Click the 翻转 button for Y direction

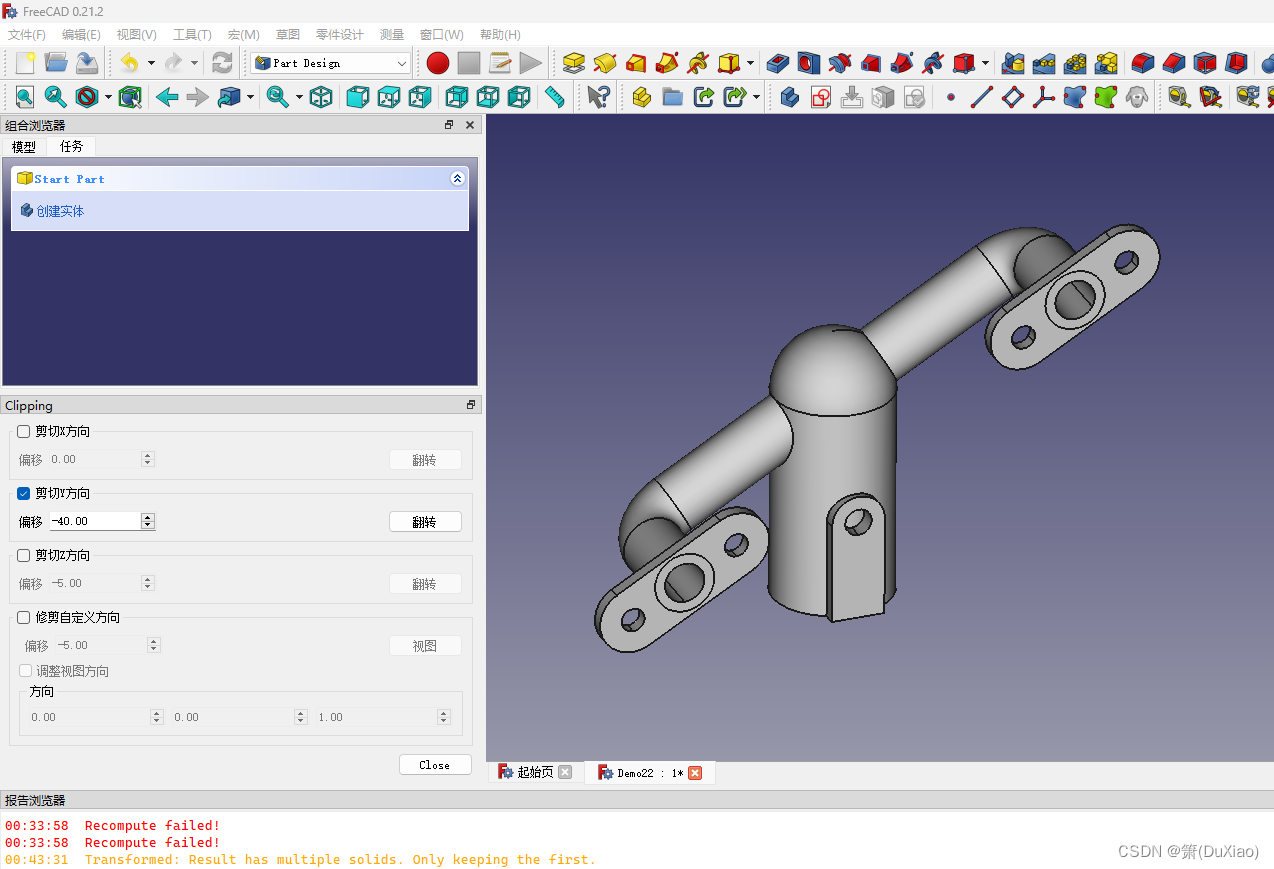pos(425,522)
